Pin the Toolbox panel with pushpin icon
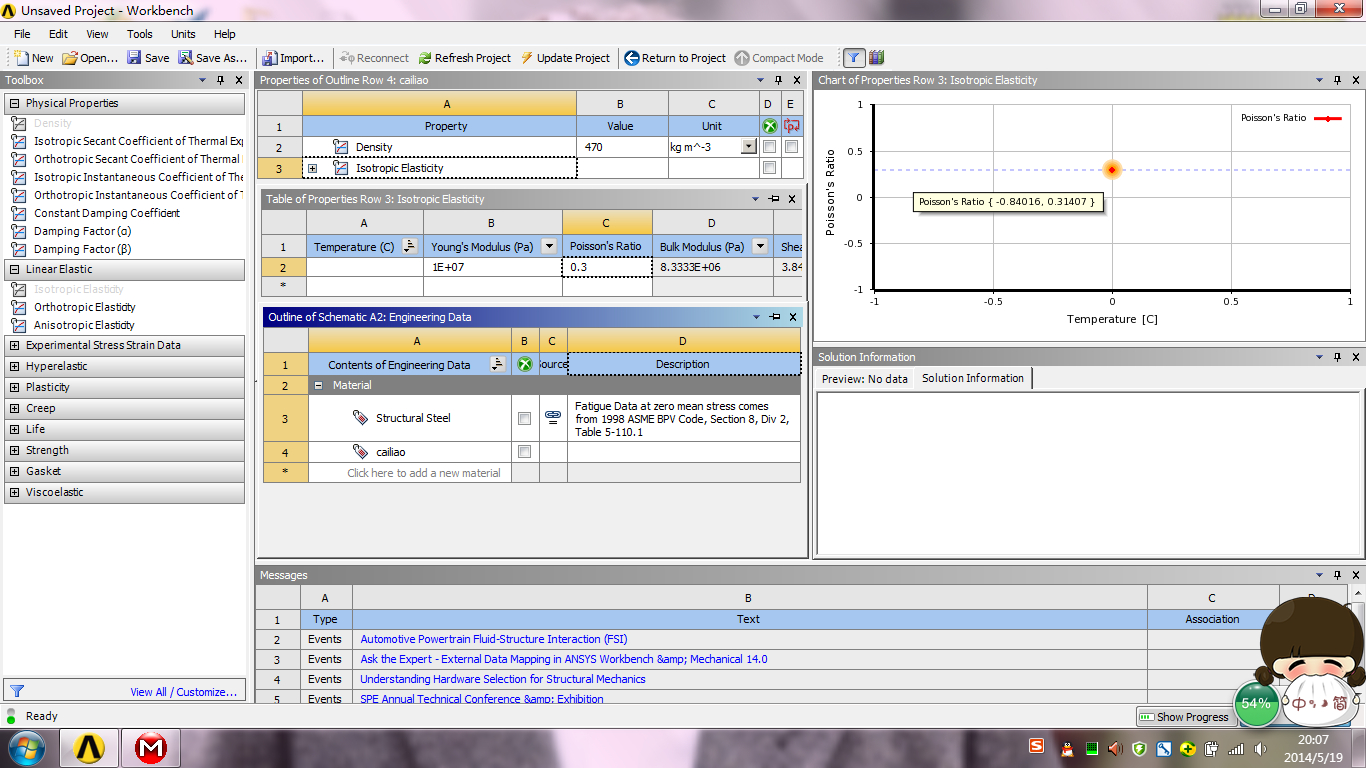 220,80
